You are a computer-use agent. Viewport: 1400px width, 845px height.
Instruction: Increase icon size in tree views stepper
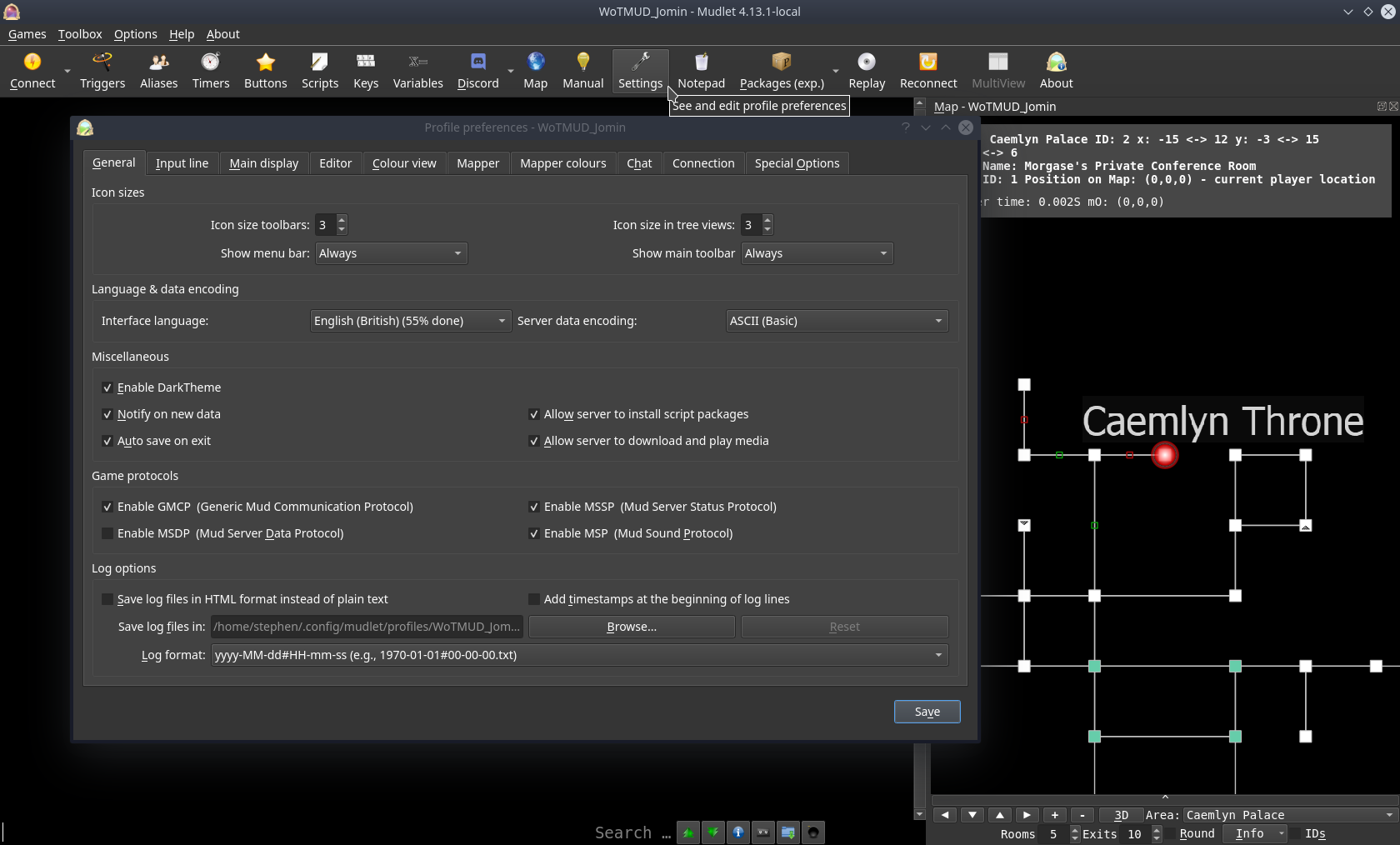pyautogui.click(x=767, y=220)
